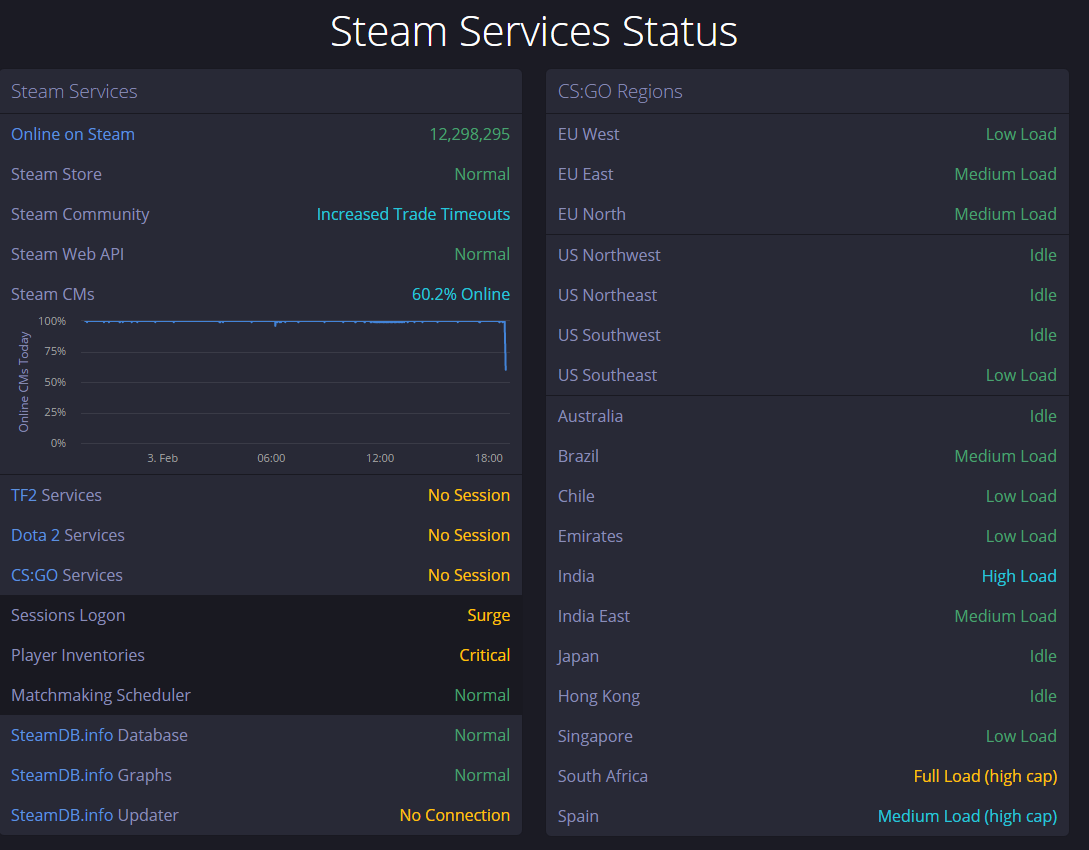Open the Dota 2 Services link

[68, 535]
